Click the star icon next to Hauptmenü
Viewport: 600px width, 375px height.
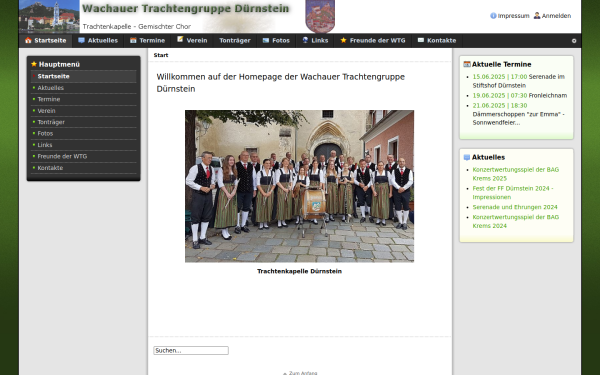(34, 64)
